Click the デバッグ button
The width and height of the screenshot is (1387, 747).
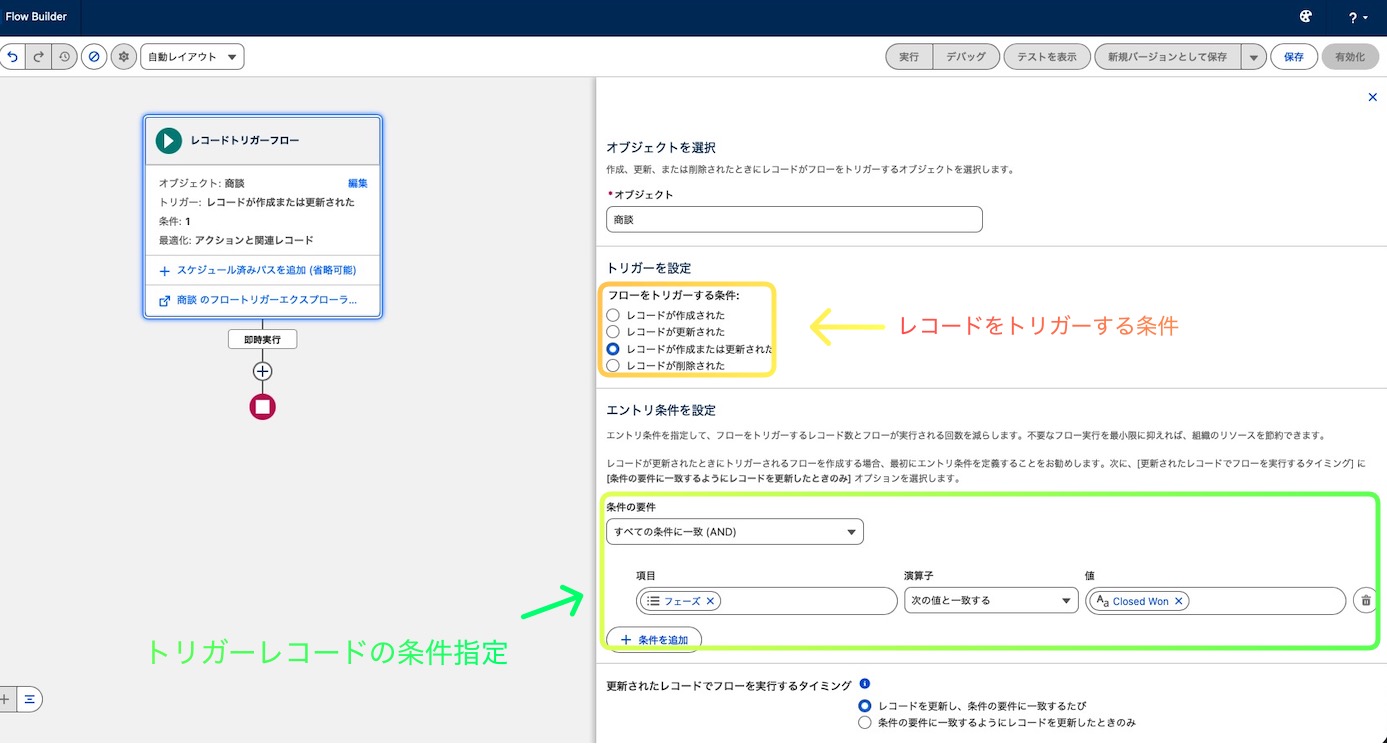(966, 57)
